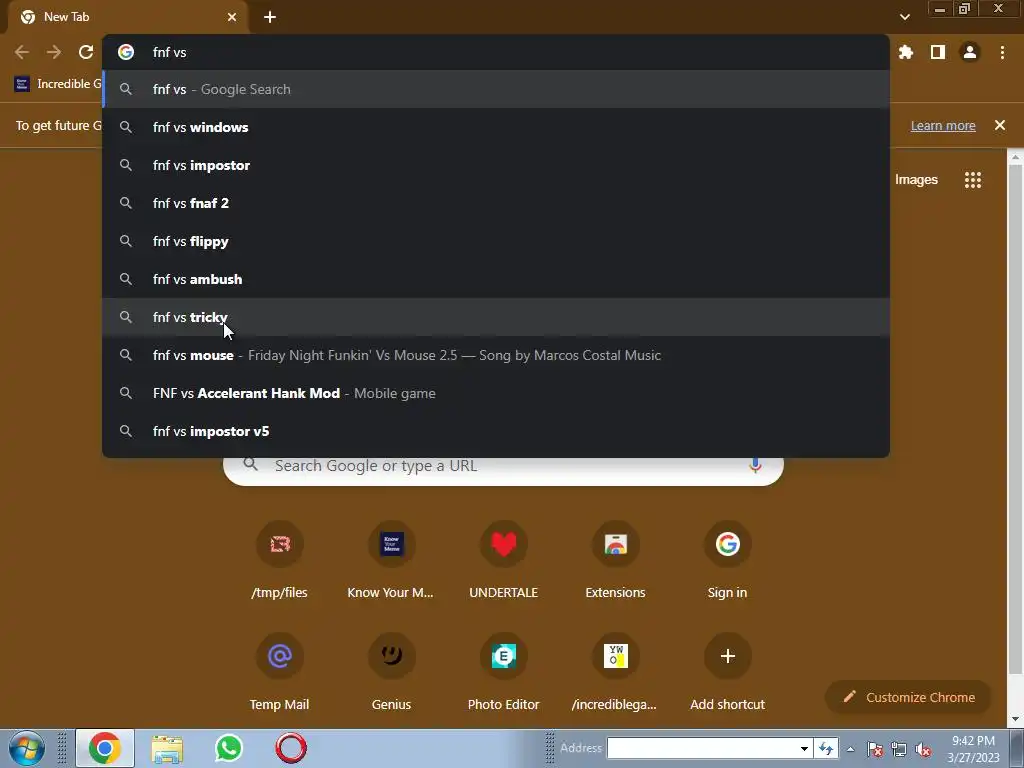Choose the "fnf vs tricky" suggestion
The width and height of the screenshot is (1024, 768).
point(496,317)
